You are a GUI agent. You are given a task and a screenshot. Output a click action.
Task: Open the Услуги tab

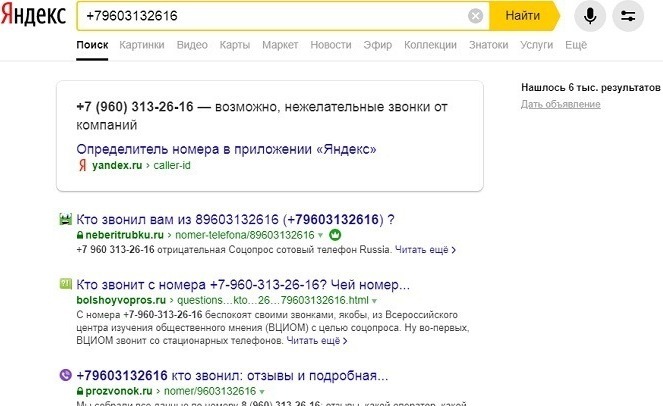[537, 45]
